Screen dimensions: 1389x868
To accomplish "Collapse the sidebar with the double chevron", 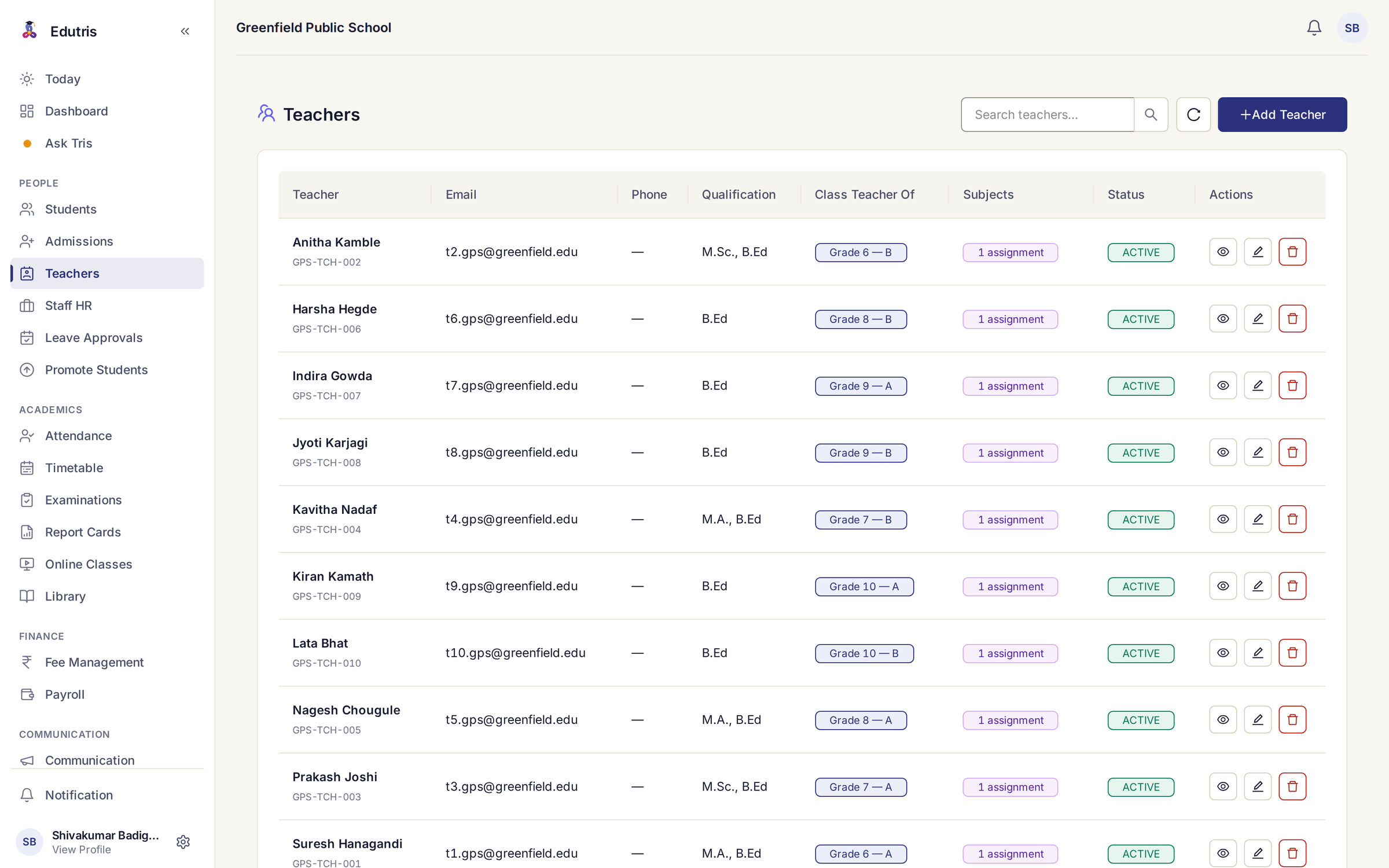I will 185,31.
